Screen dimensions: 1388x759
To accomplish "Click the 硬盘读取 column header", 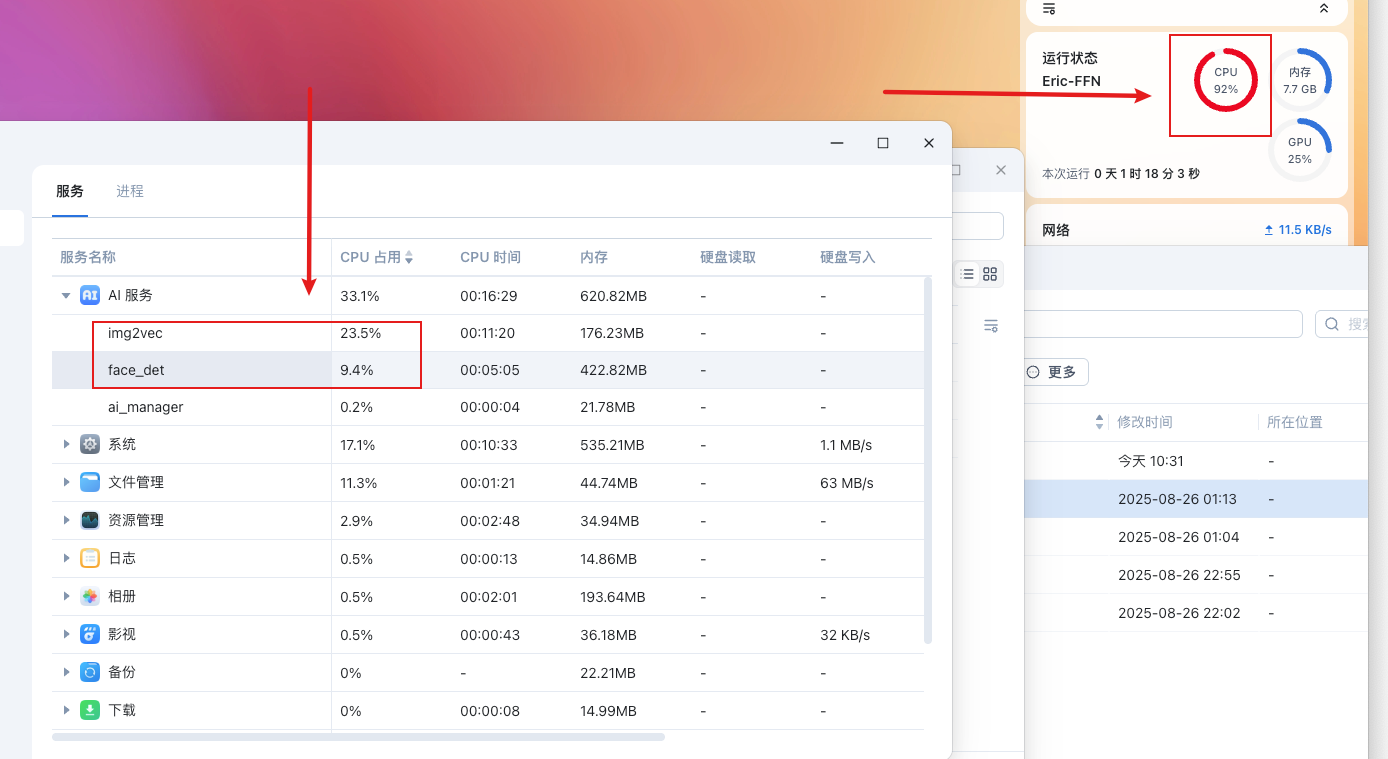I will click(728, 257).
